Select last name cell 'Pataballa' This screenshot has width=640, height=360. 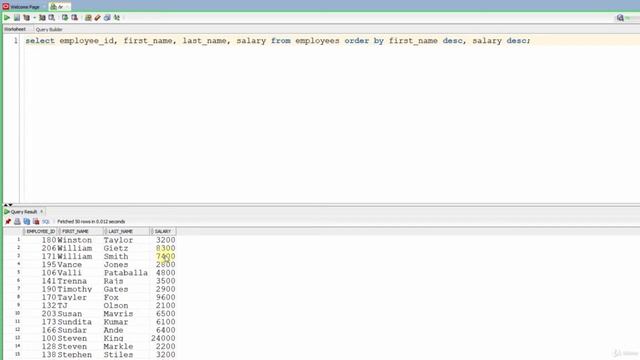126,273
